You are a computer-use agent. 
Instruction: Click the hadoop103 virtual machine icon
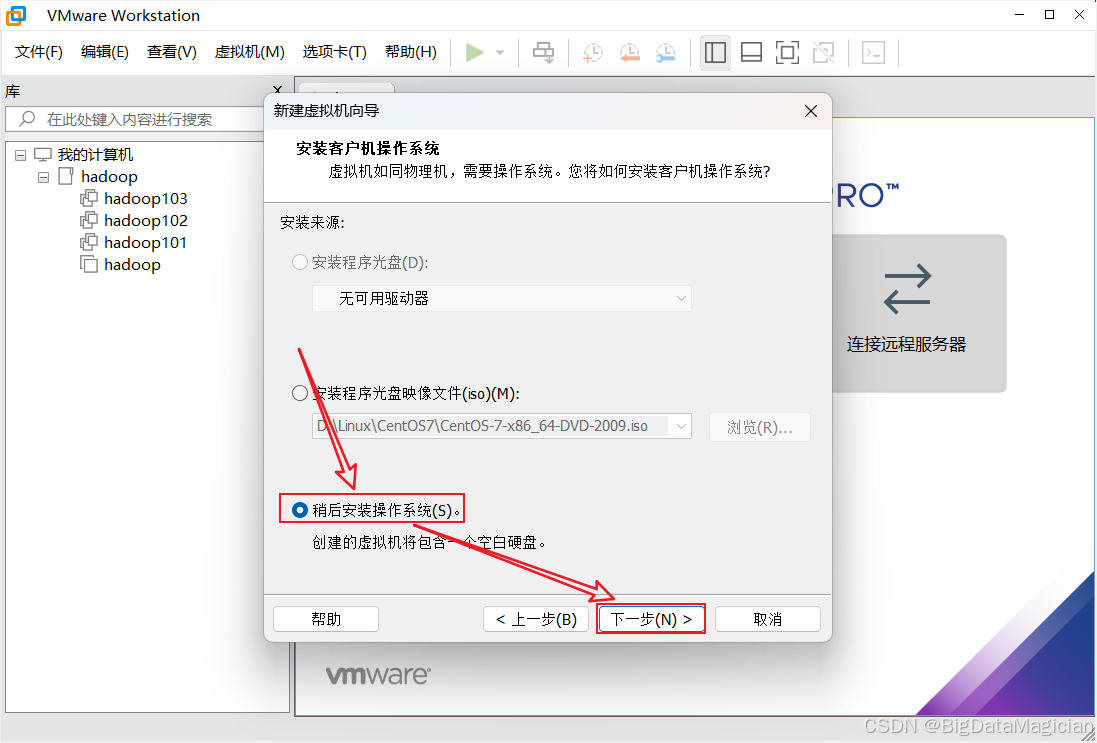89,199
